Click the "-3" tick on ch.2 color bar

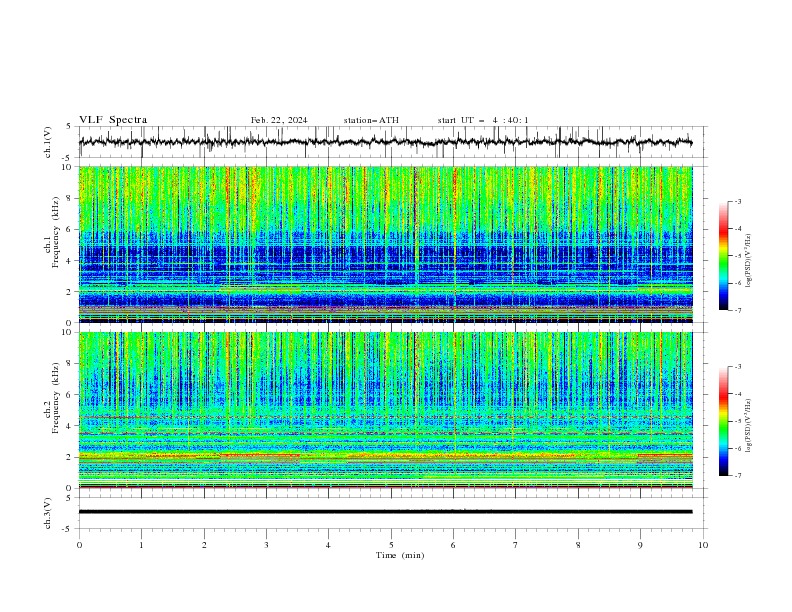738,367
